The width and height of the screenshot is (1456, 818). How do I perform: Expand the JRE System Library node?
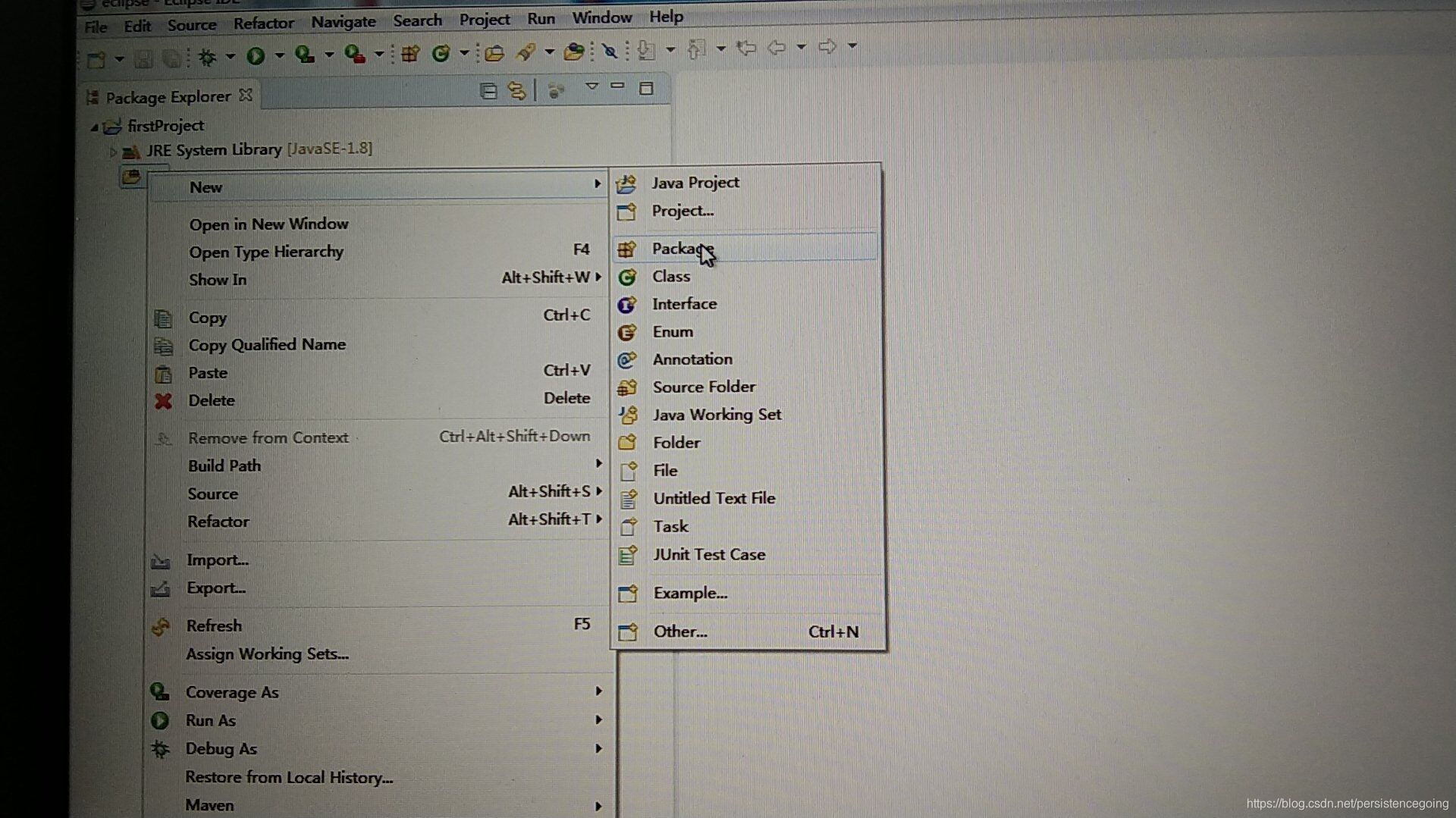112,152
